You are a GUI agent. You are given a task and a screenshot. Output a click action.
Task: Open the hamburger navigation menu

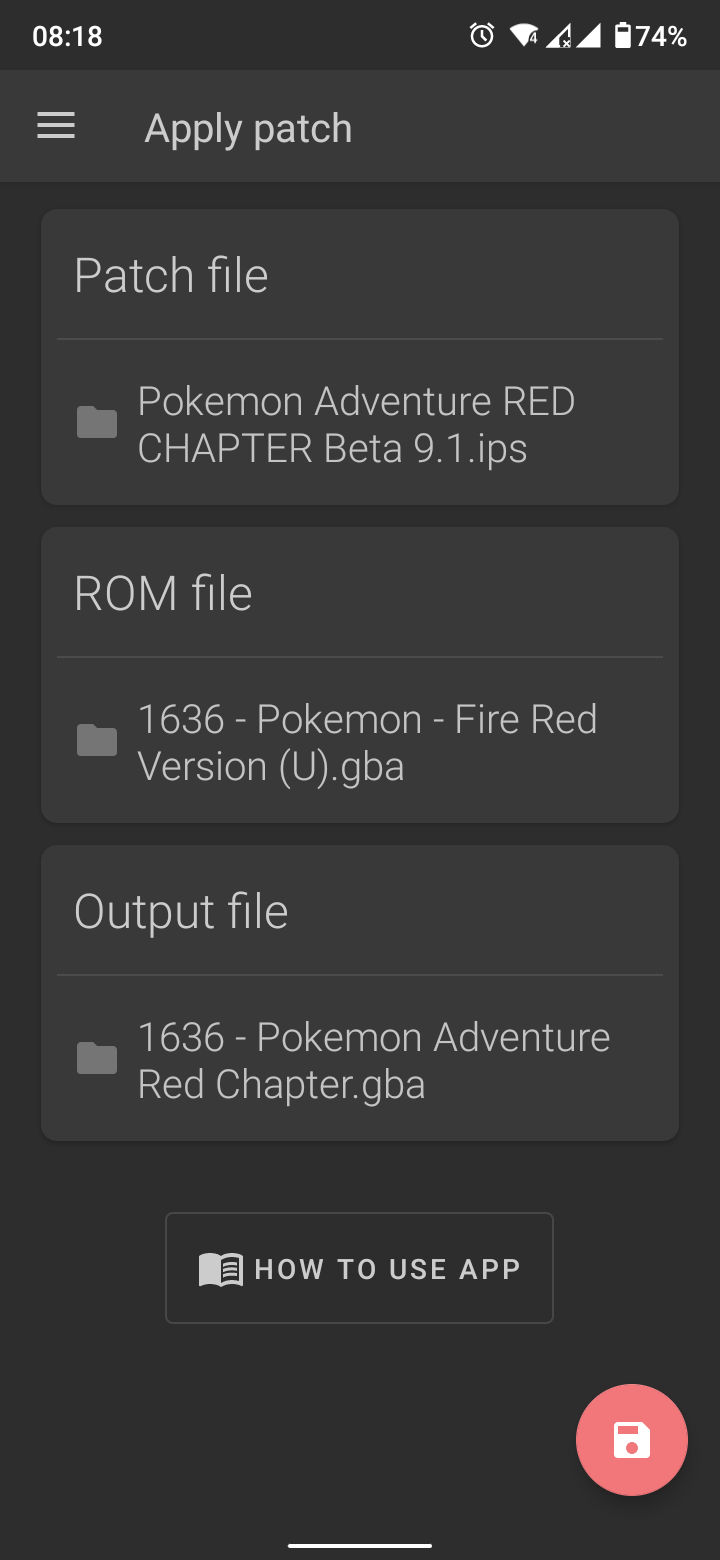coord(56,126)
